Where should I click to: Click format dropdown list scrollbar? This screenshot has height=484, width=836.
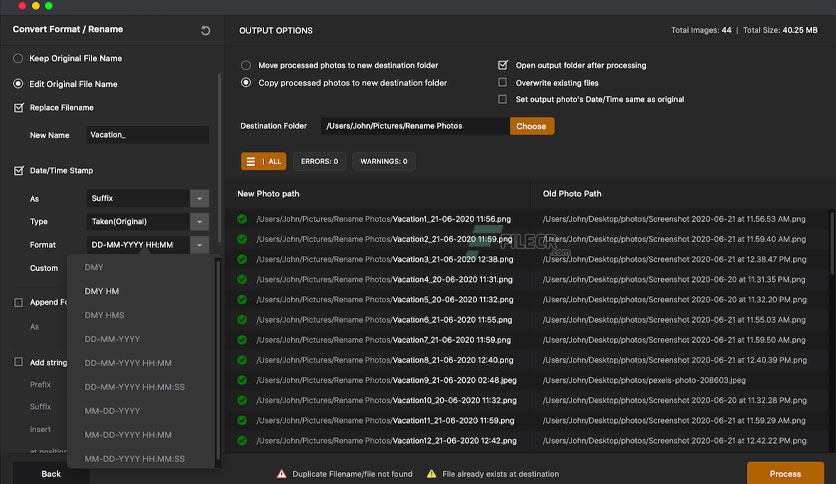(218, 362)
